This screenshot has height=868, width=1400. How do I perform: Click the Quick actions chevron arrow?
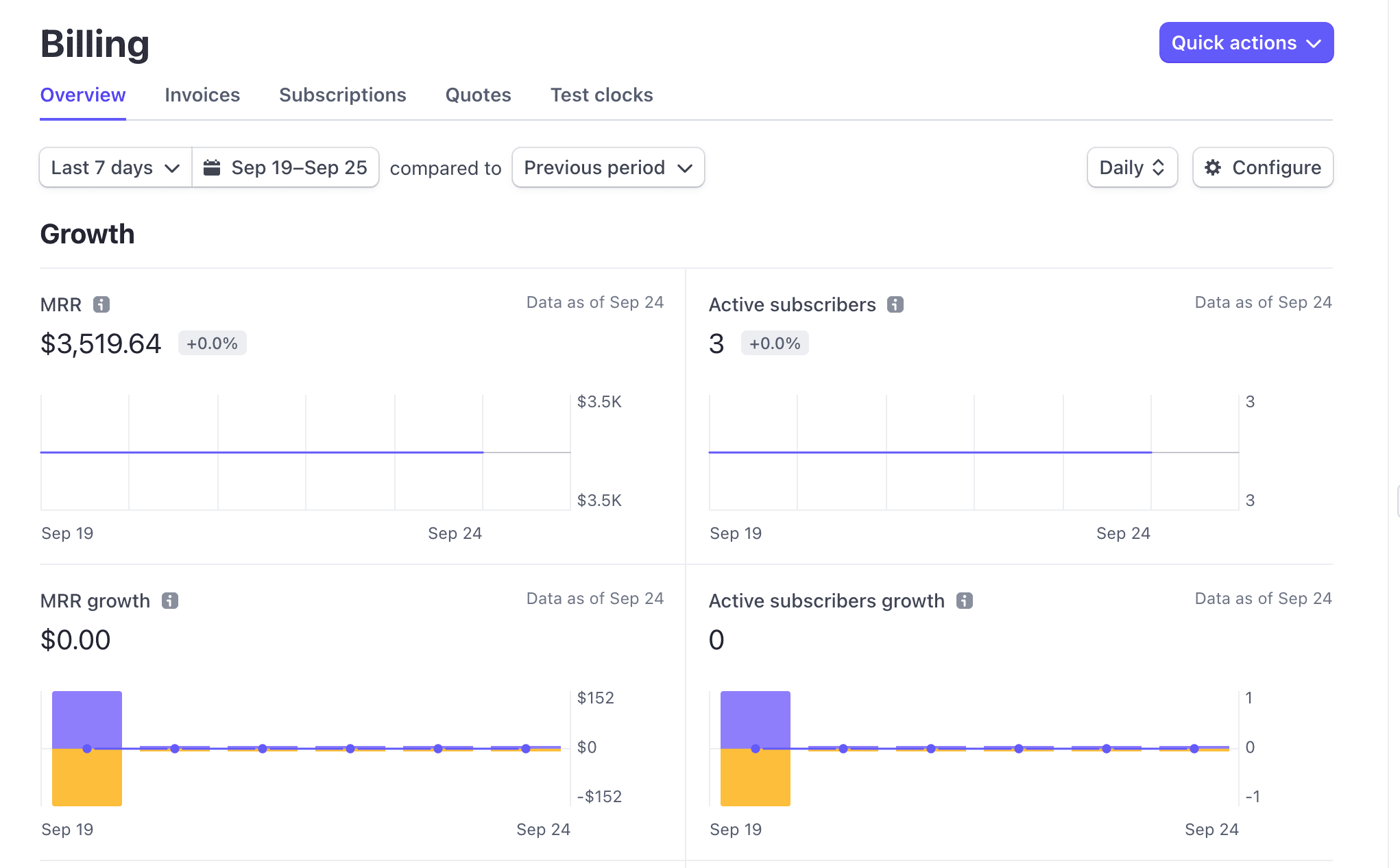tap(1314, 43)
